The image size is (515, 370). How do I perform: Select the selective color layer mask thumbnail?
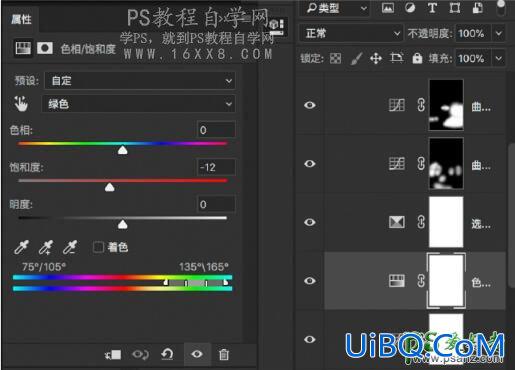pos(446,222)
